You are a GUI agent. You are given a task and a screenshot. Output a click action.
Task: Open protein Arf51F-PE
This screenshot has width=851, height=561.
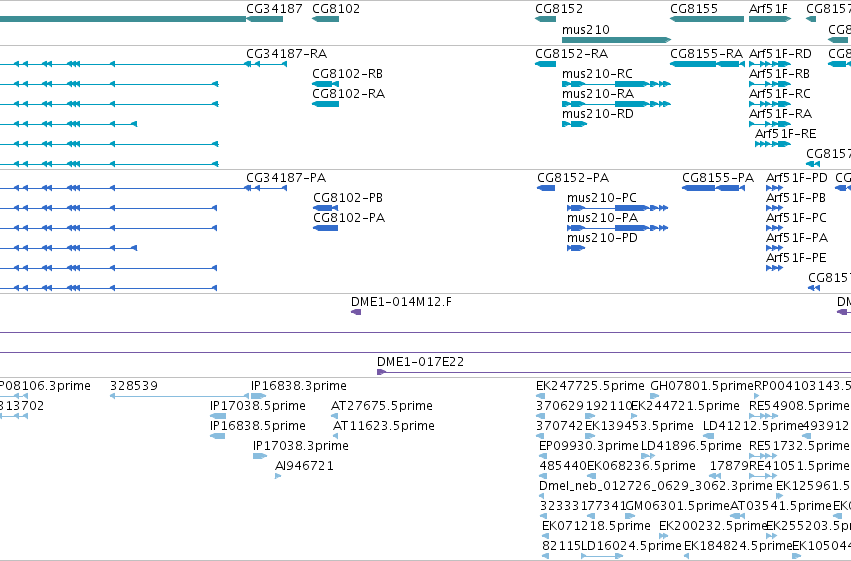796,258
